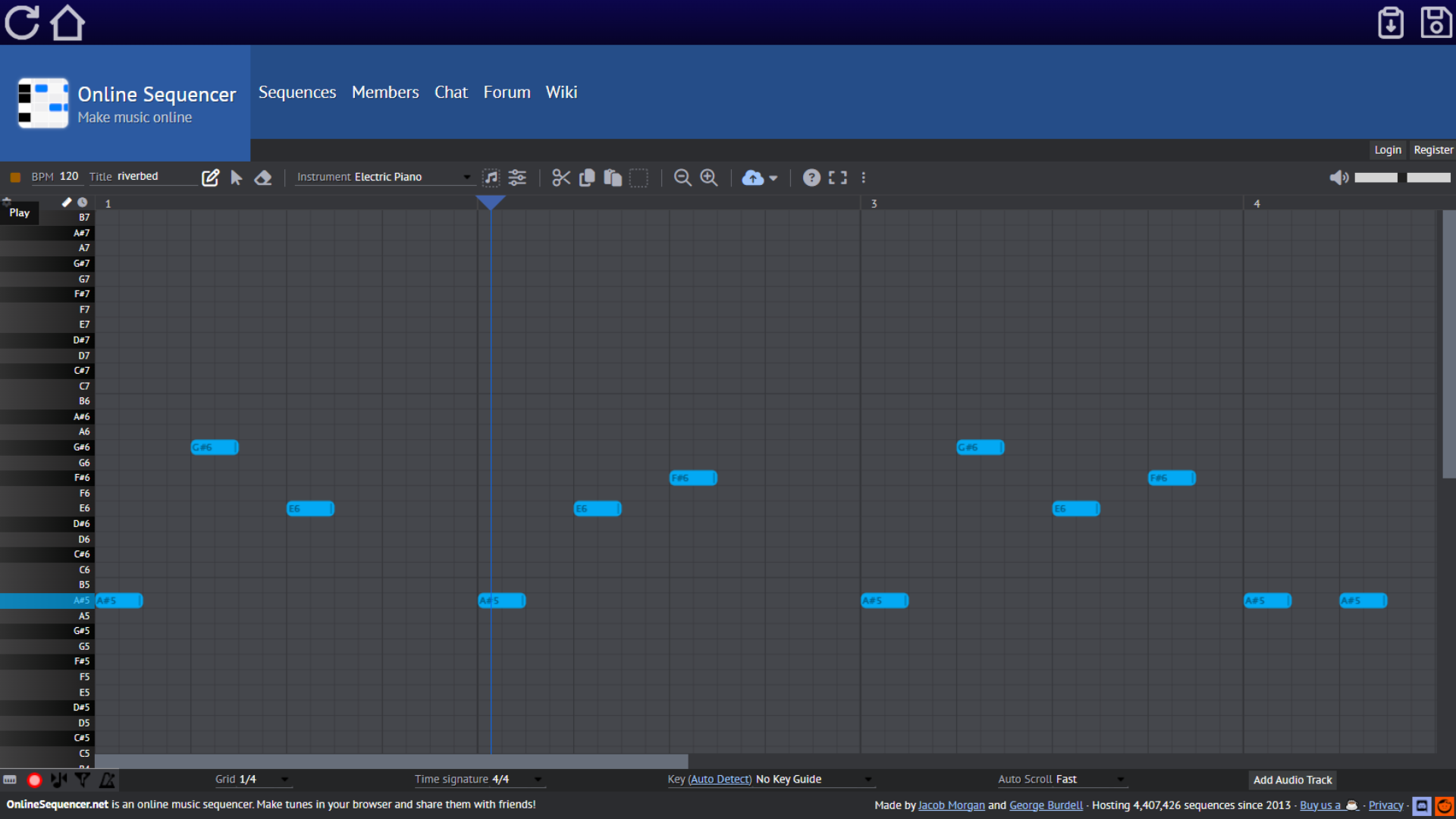Open the Sequences menu

click(297, 93)
